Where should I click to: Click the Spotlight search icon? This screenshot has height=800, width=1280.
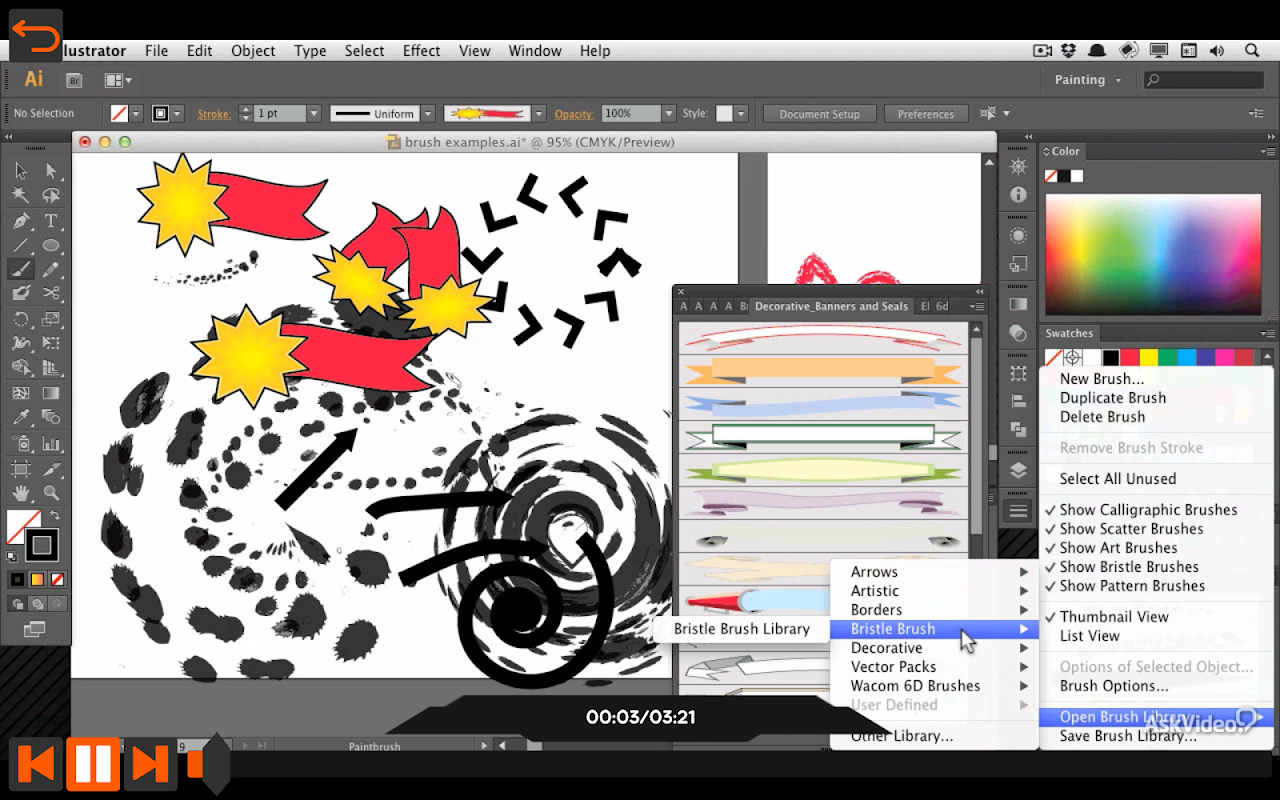click(1252, 51)
